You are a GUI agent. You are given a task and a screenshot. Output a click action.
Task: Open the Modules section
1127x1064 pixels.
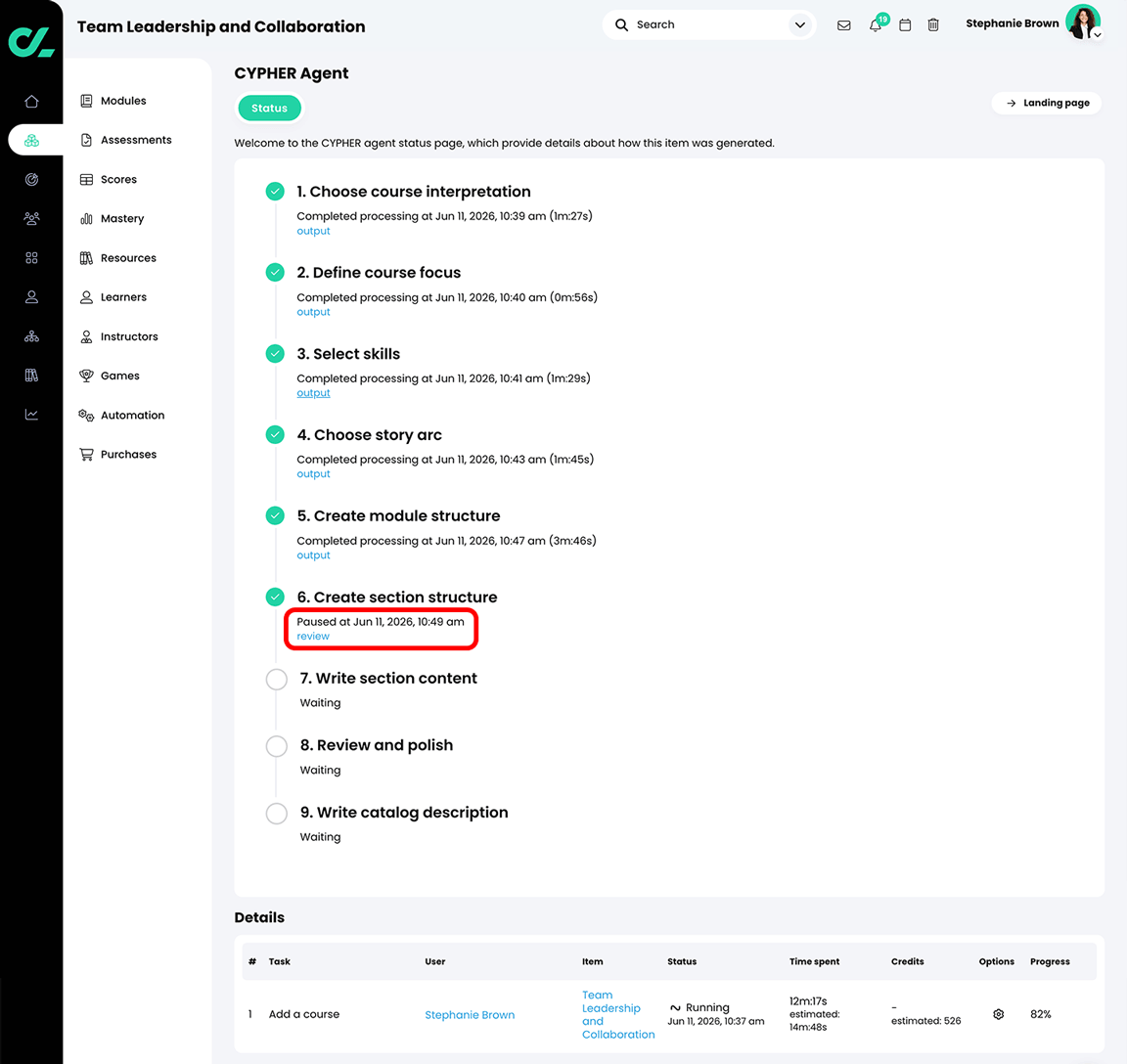(123, 101)
